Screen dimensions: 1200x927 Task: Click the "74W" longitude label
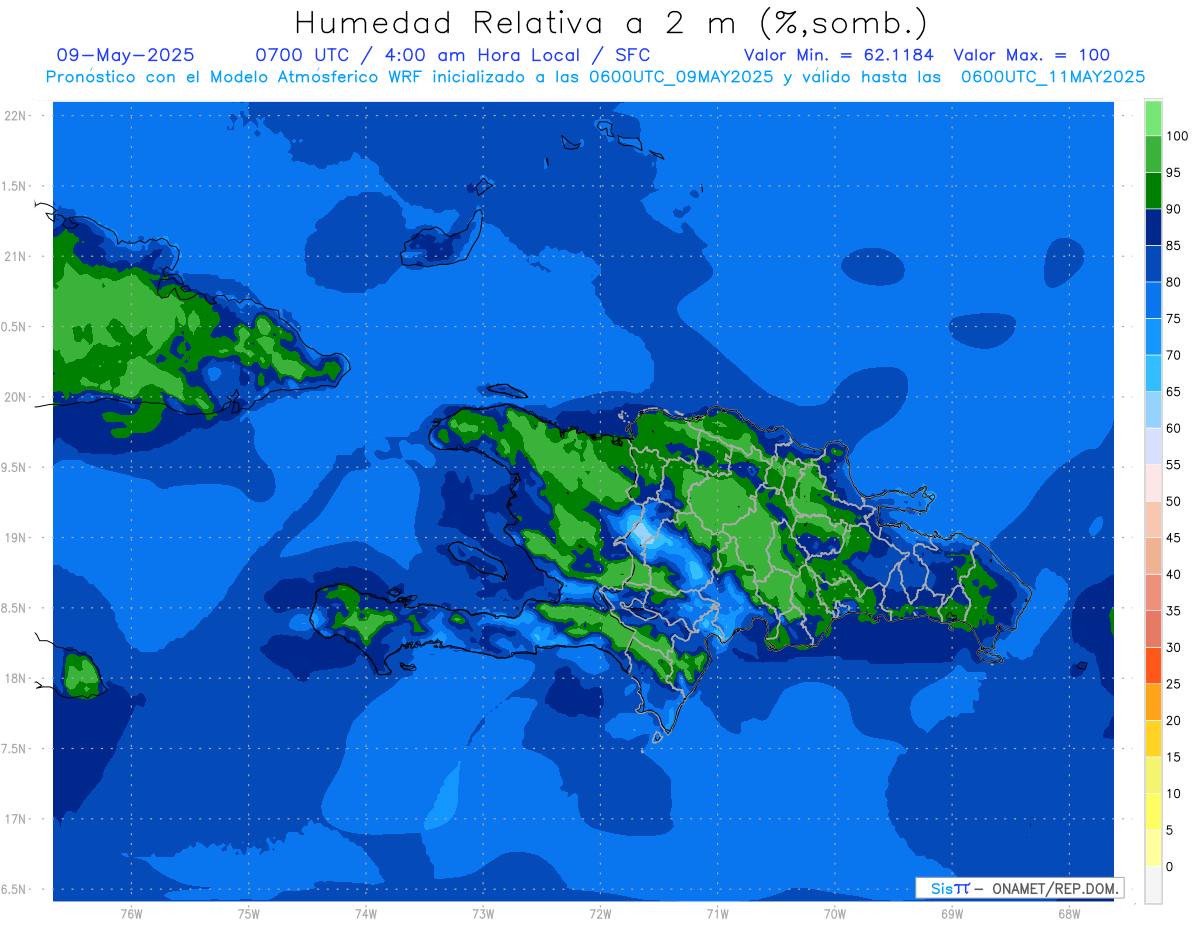[x=366, y=914]
